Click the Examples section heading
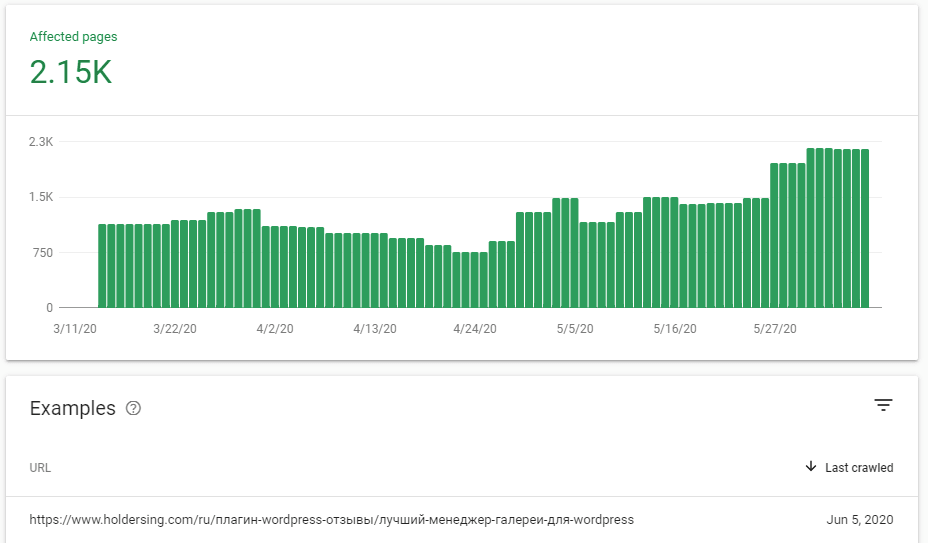This screenshot has height=543, width=928. coord(73,408)
